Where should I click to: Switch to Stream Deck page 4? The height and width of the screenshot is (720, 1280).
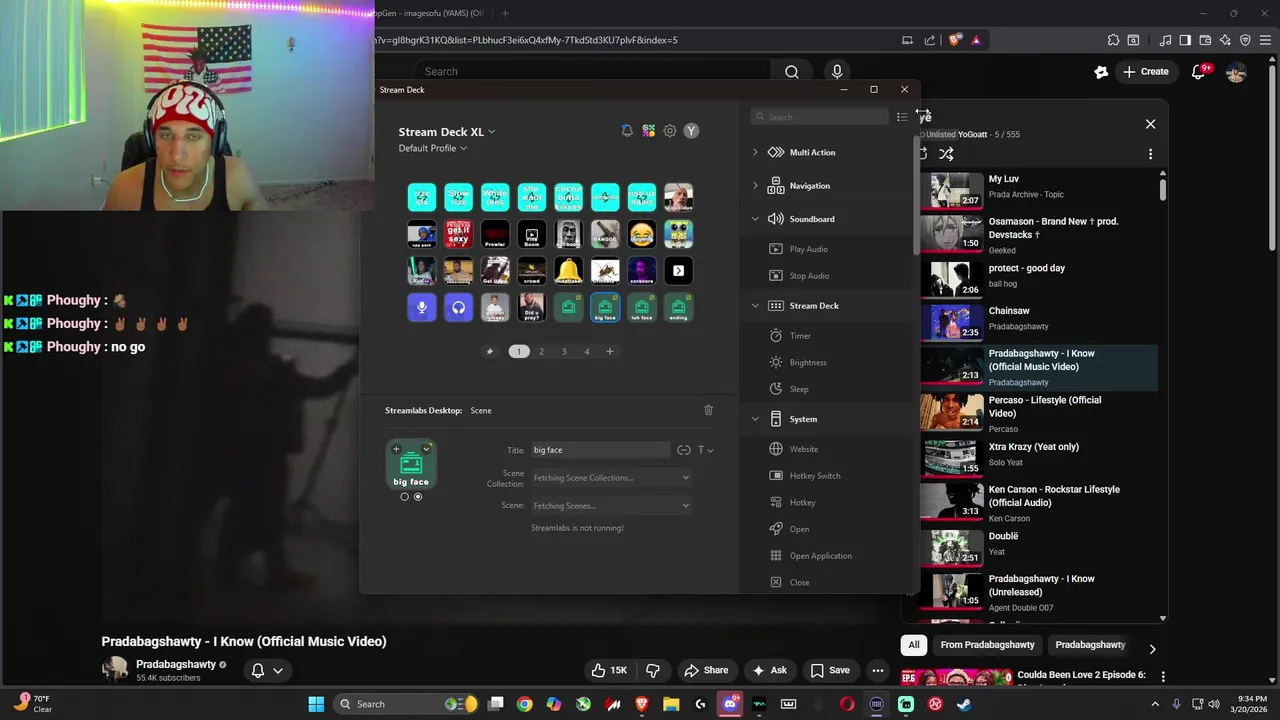coord(587,351)
